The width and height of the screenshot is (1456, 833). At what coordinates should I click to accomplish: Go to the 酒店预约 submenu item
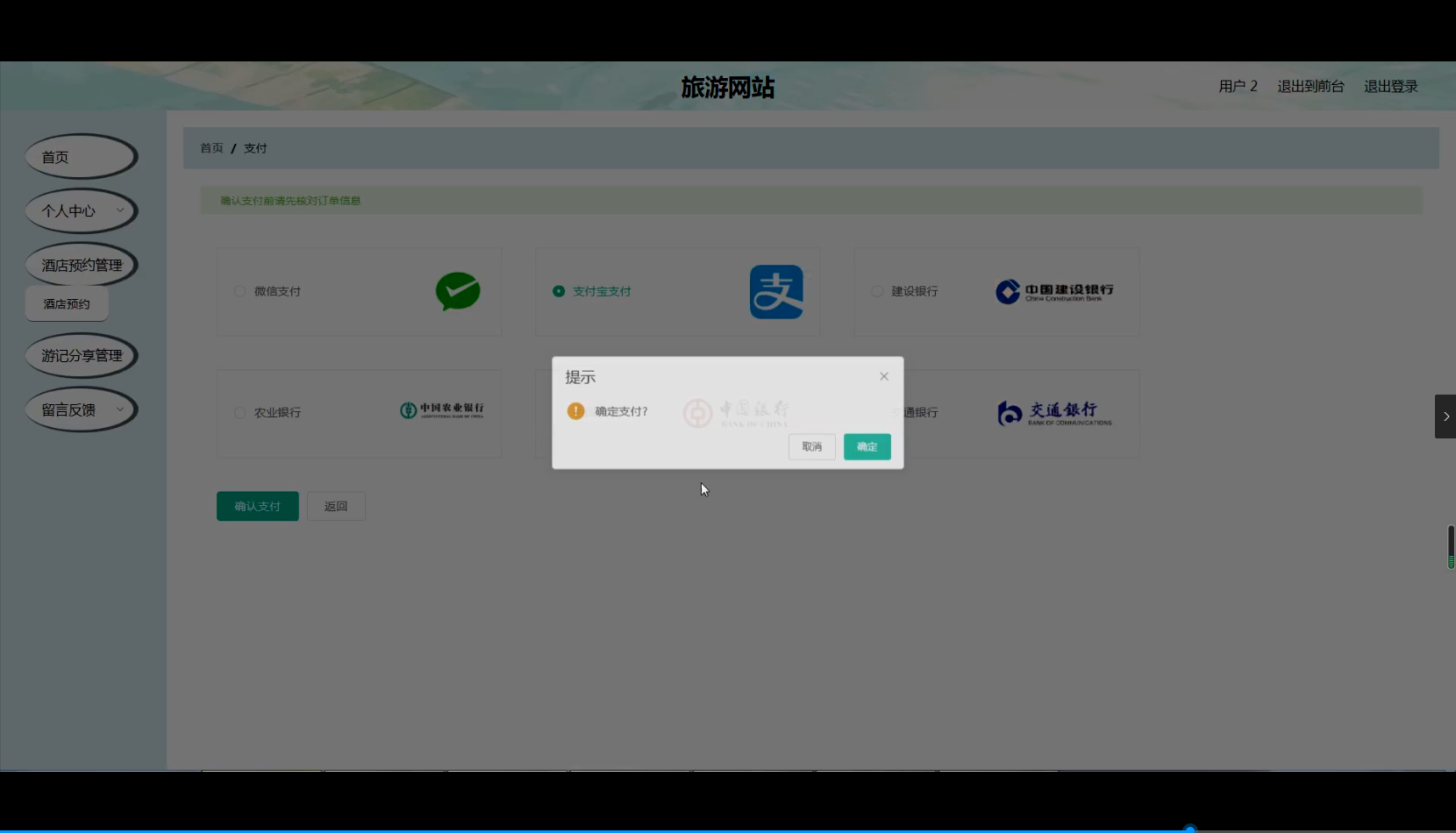67,304
